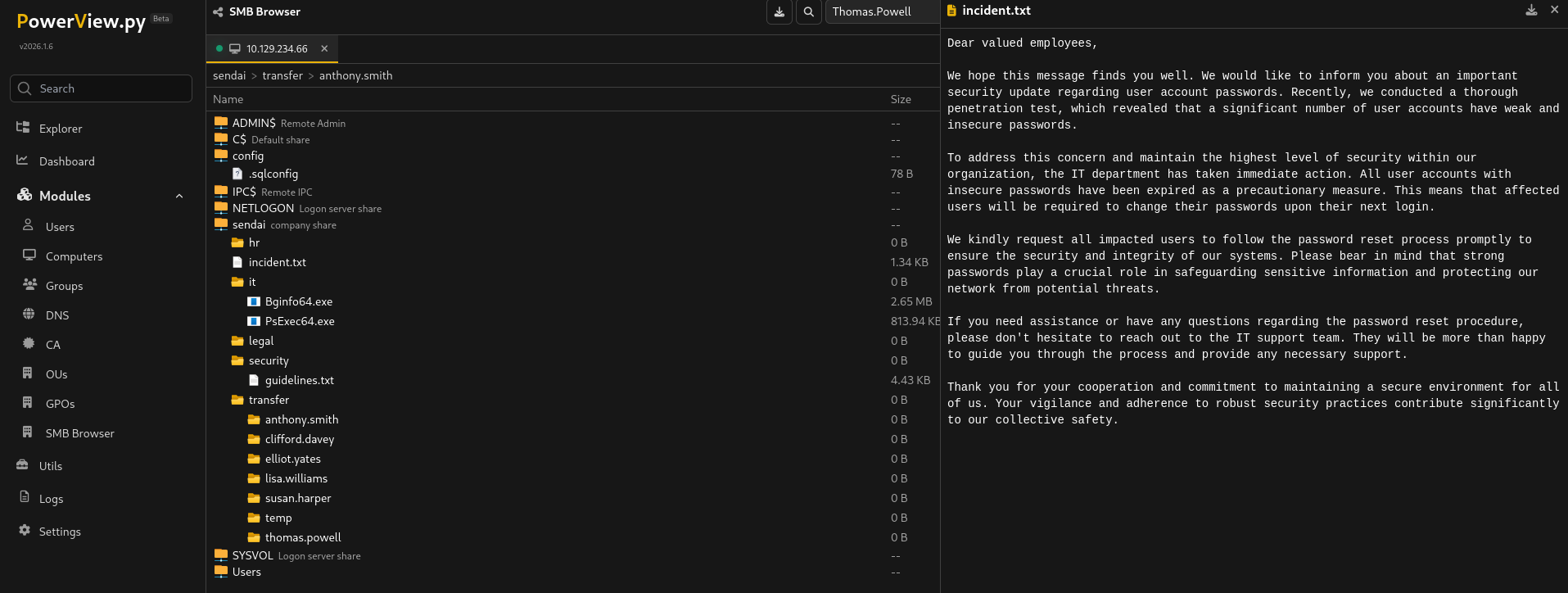The width and height of the screenshot is (1568, 593).
Task: Open SMB Browser in the sidebar
Action: [x=79, y=433]
